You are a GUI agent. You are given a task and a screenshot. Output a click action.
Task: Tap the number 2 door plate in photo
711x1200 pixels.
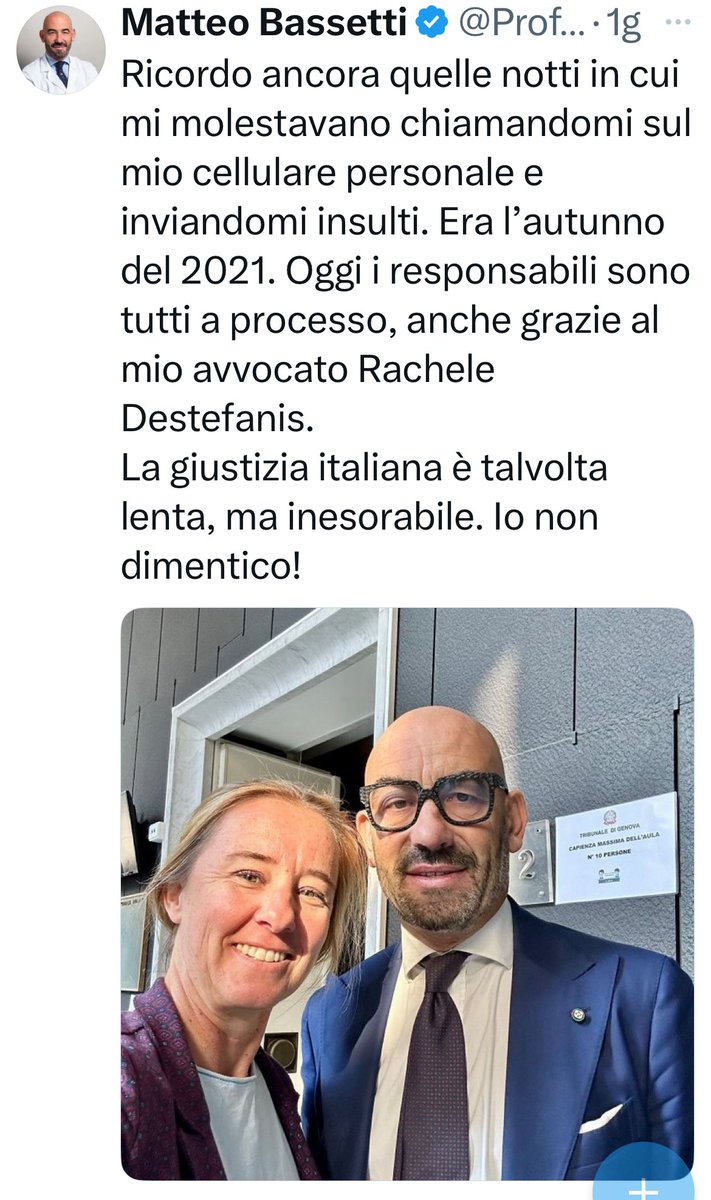tap(531, 862)
